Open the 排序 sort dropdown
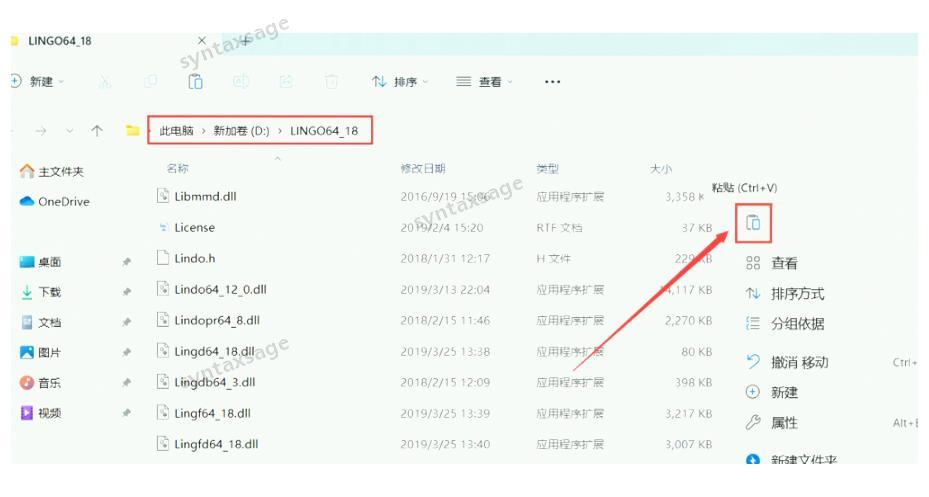This screenshot has height=497, width=929. pyautogui.click(x=400, y=82)
